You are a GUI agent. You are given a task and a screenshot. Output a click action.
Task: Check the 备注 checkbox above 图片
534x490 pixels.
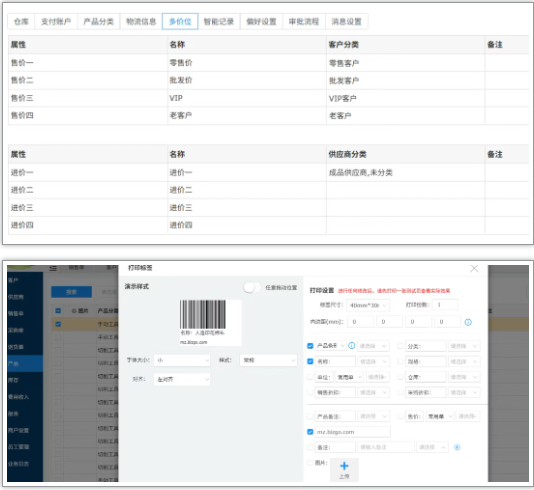tap(310, 447)
